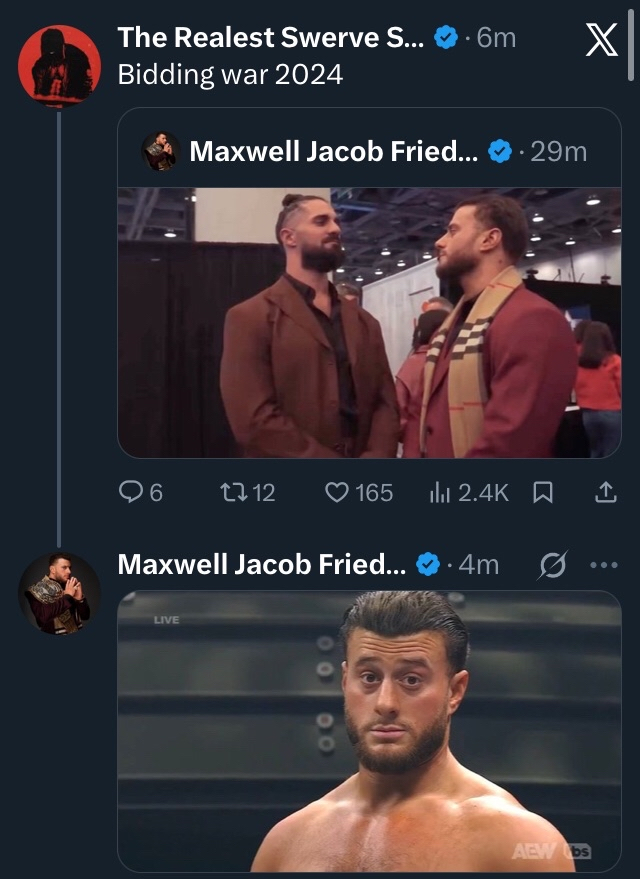Click the Grok circle-slash icon on the reply

click(x=549, y=565)
